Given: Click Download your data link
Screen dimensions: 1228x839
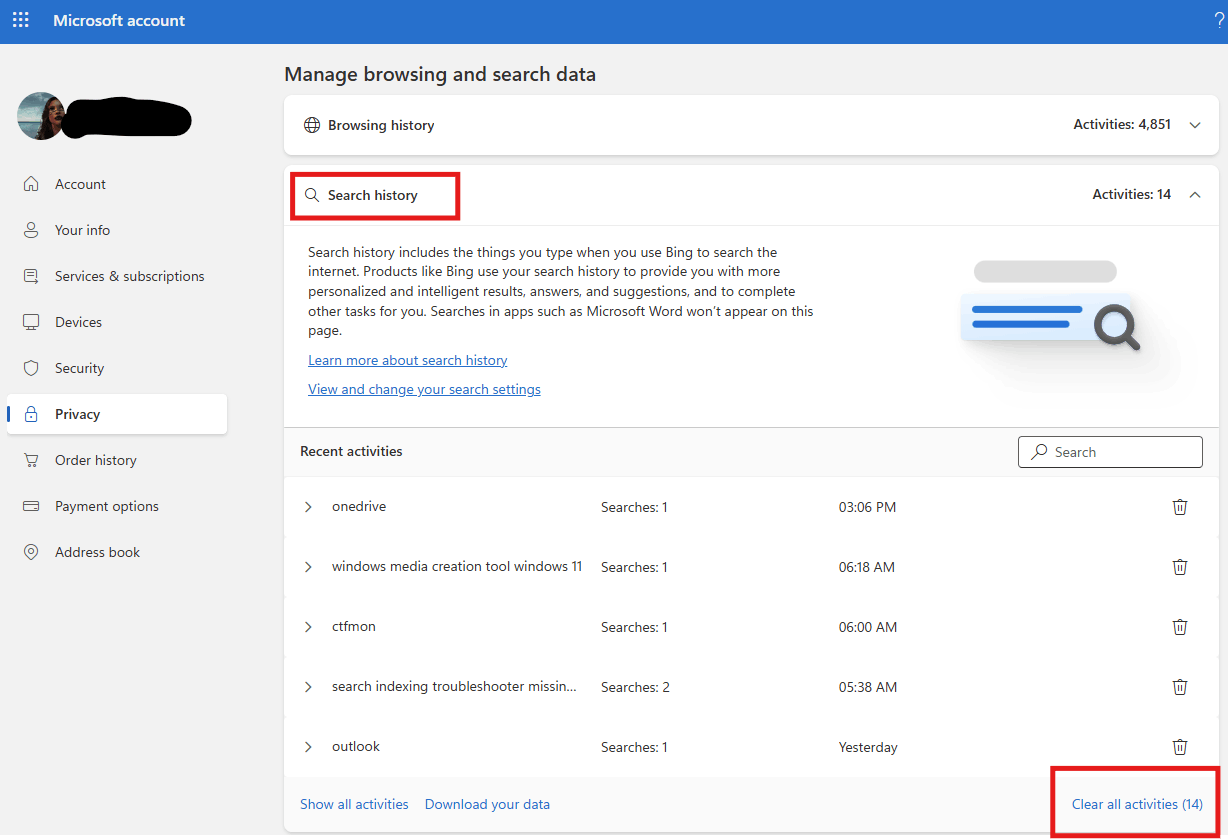Looking at the screenshot, I should click(x=487, y=804).
